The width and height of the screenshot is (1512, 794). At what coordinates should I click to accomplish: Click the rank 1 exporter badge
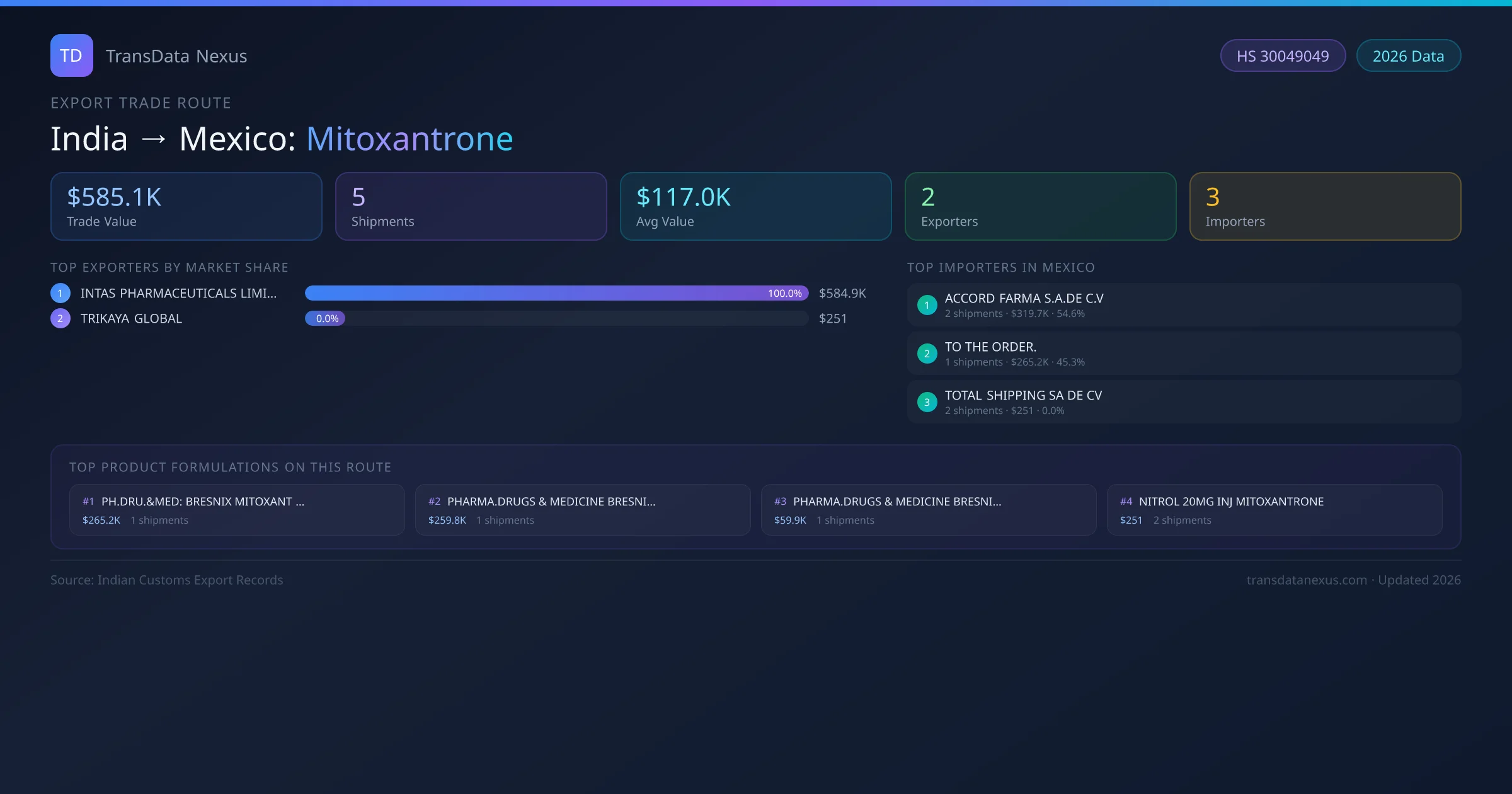click(60, 293)
